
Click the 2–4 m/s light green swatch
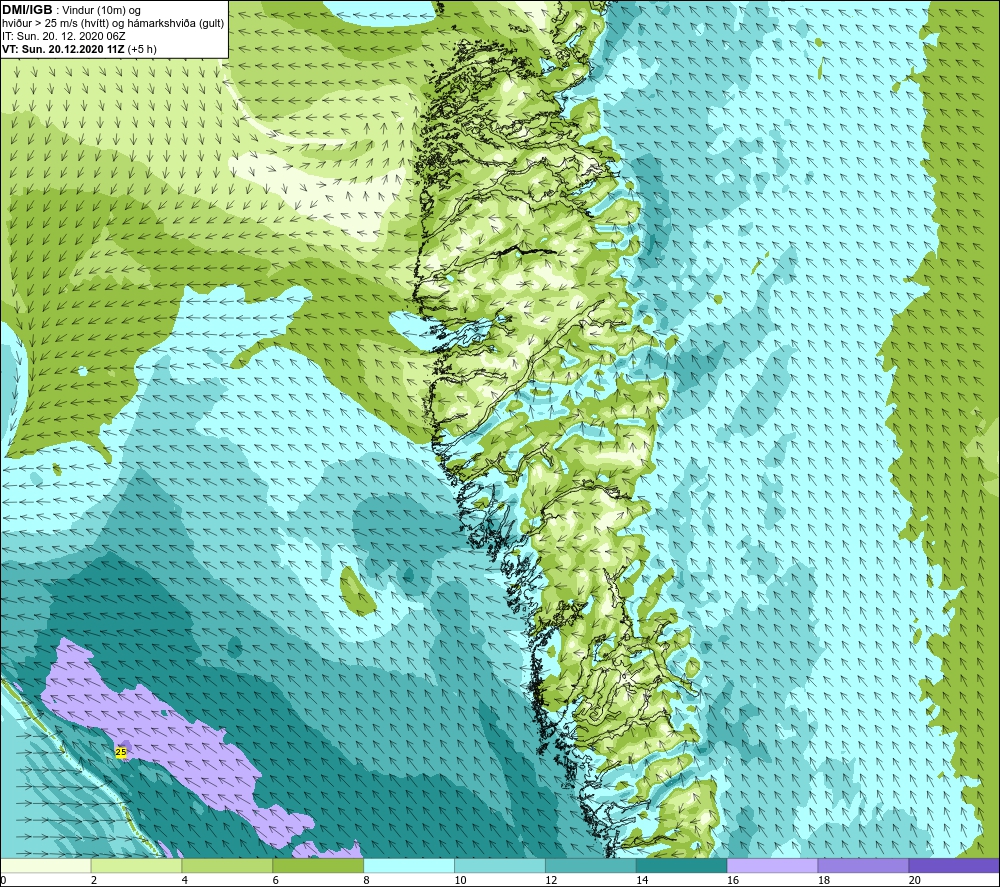click(136, 865)
